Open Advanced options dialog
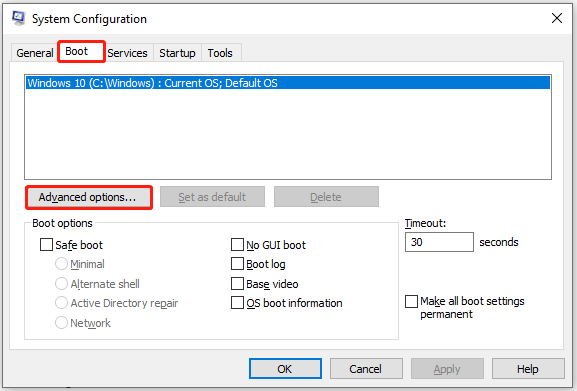 [89, 197]
